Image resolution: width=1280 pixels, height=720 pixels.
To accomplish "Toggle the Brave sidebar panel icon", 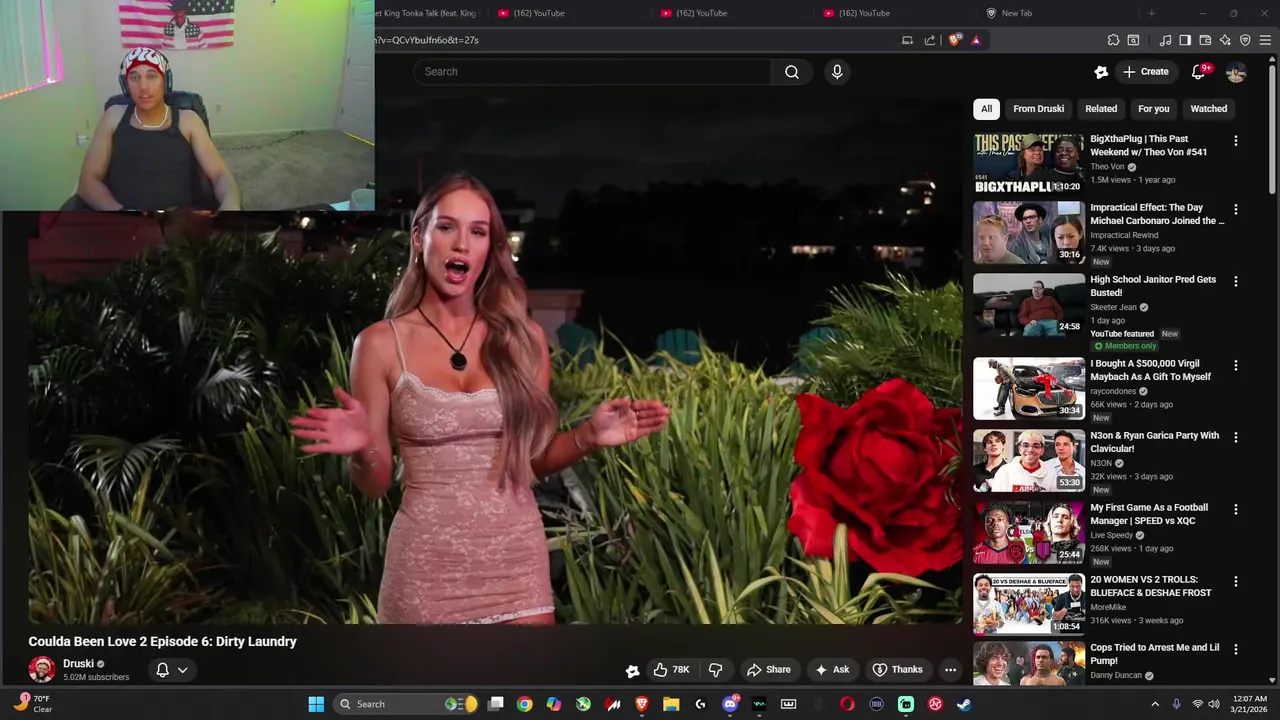I will [1185, 40].
